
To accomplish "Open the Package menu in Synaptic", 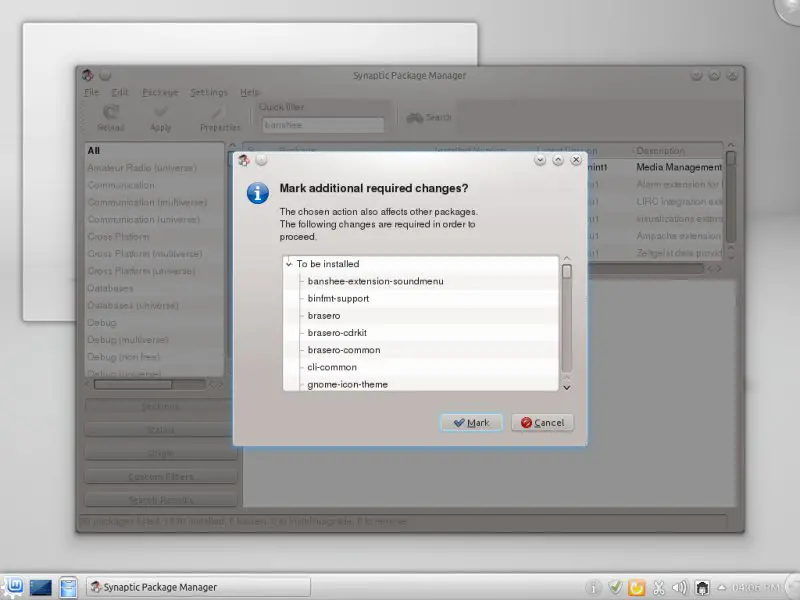I will (x=160, y=92).
